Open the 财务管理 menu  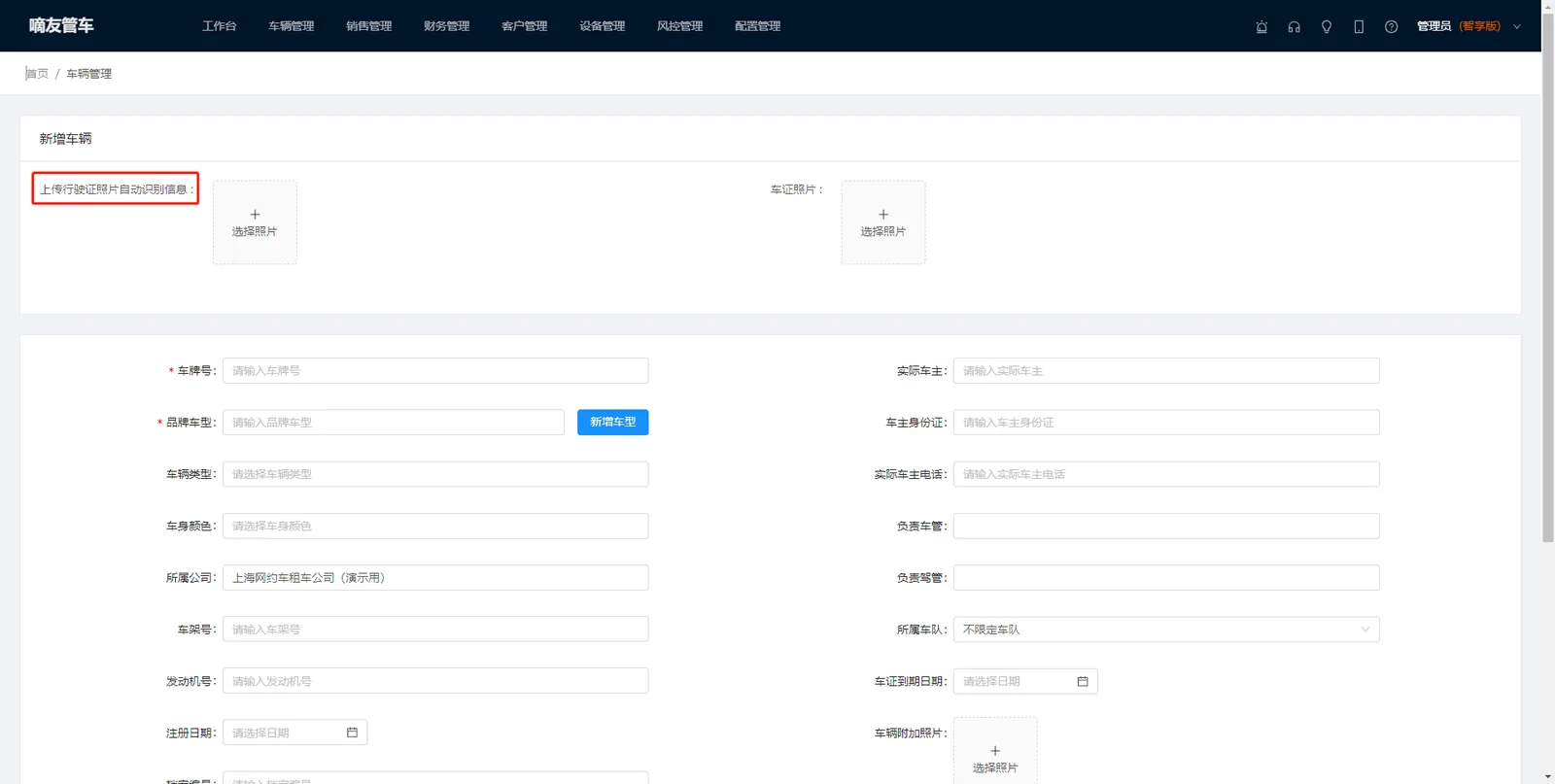pos(447,26)
